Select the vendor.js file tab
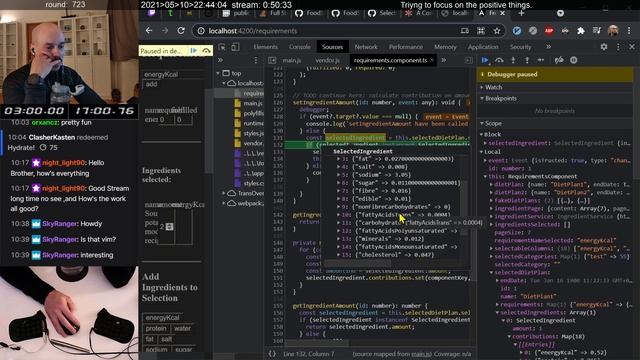This screenshot has width=640, height=360. [x=327, y=60]
